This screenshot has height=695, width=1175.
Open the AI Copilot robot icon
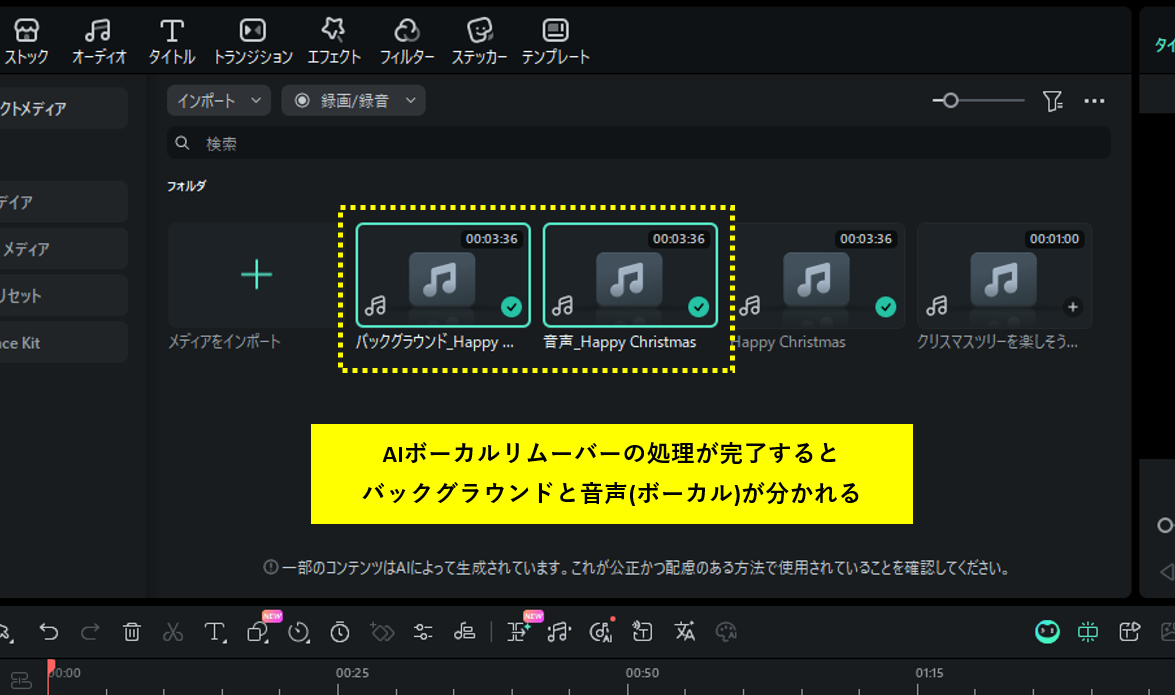(x=1046, y=632)
